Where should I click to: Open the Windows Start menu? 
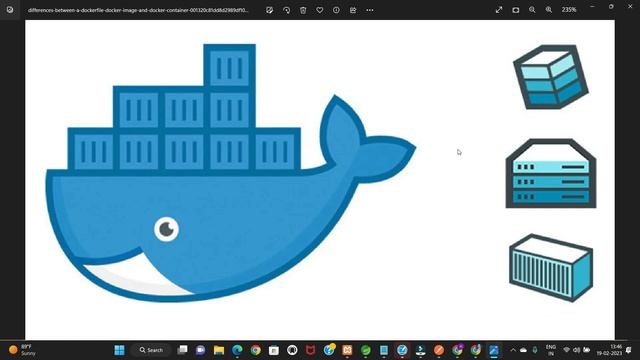coord(119,350)
